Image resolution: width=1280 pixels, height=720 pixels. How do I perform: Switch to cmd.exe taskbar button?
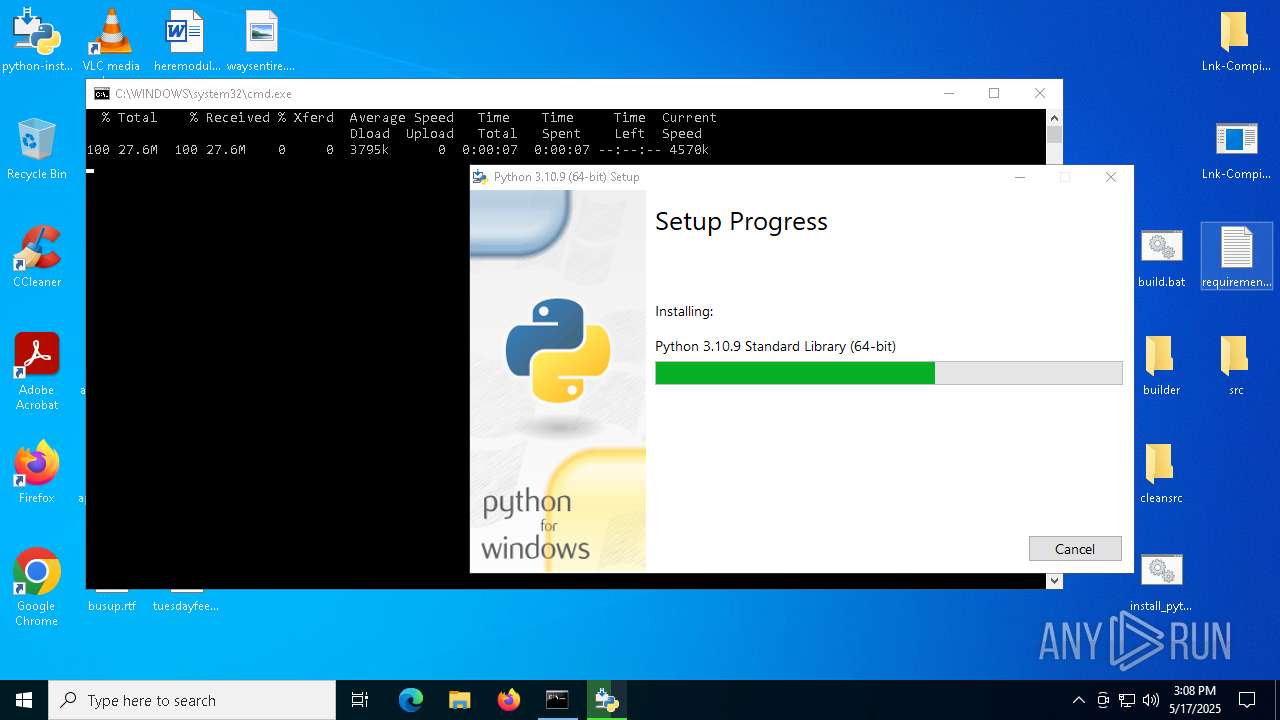pyautogui.click(x=557, y=700)
